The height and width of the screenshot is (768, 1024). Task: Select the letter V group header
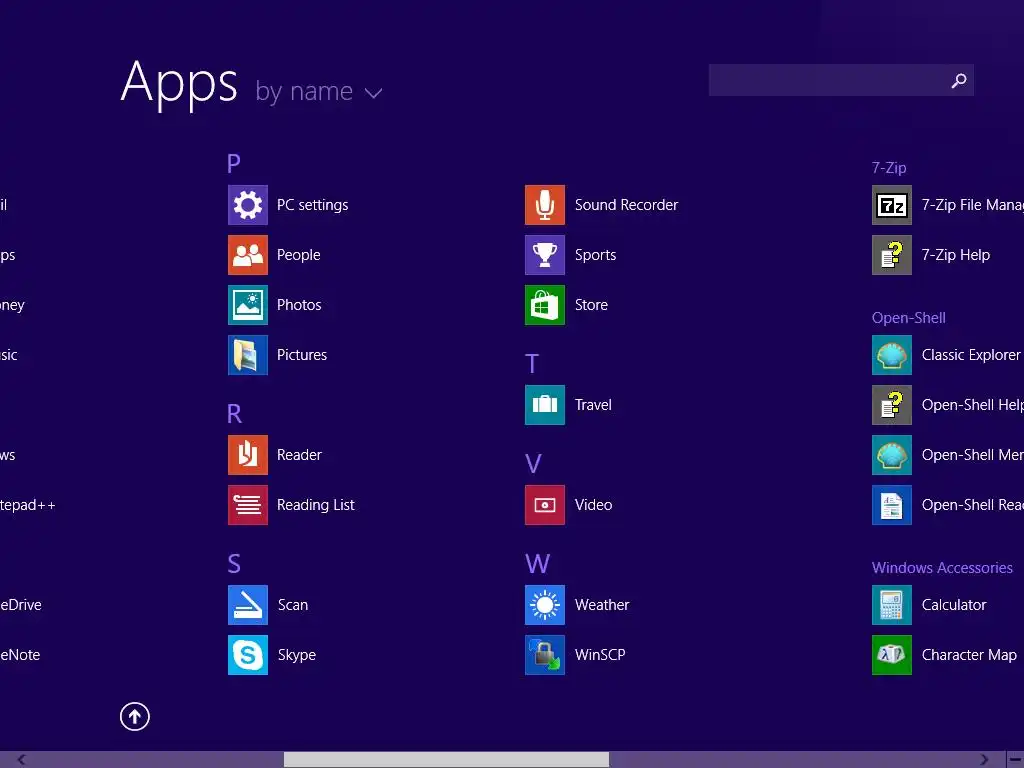click(x=533, y=464)
